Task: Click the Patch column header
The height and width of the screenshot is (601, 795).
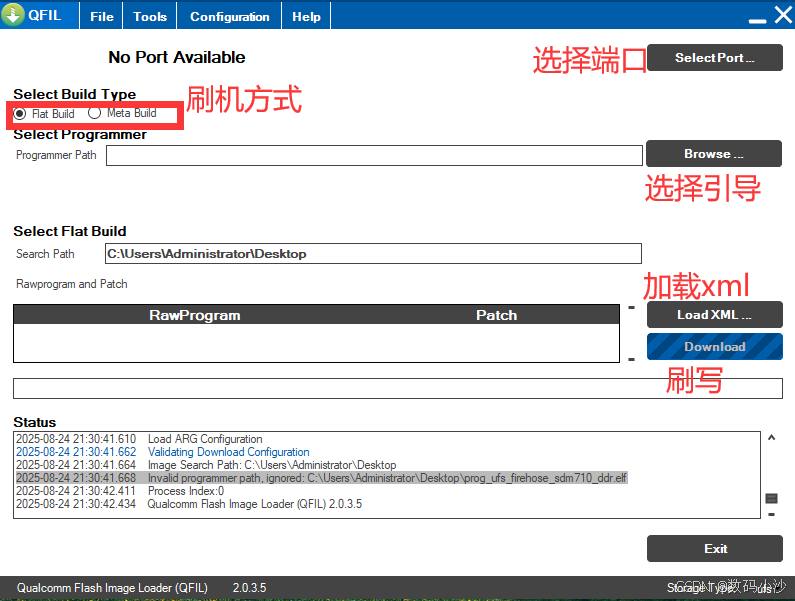Action: click(496, 315)
